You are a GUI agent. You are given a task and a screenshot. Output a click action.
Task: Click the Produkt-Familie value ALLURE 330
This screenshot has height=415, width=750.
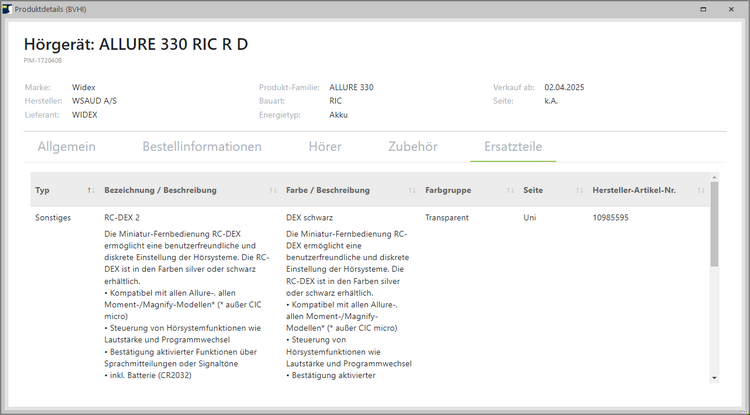pos(352,87)
